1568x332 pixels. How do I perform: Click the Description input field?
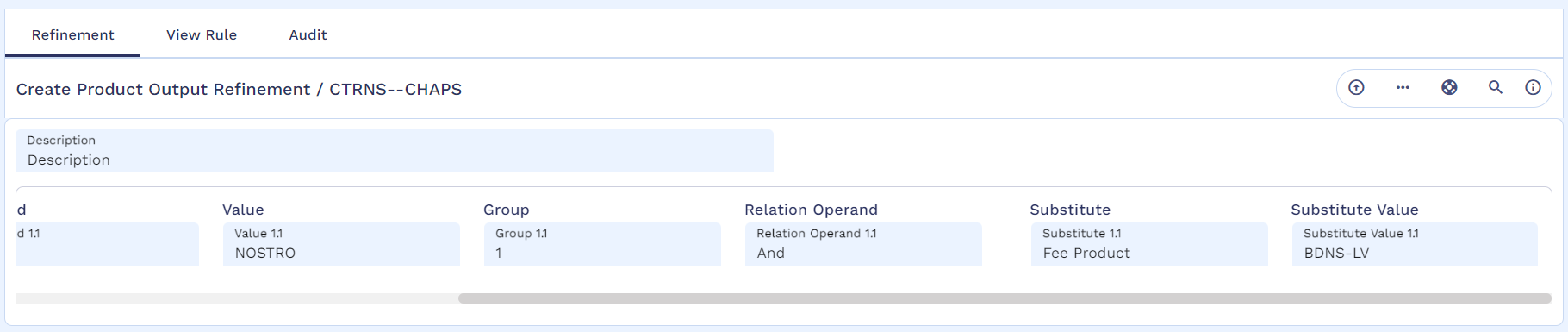[x=395, y=151]
